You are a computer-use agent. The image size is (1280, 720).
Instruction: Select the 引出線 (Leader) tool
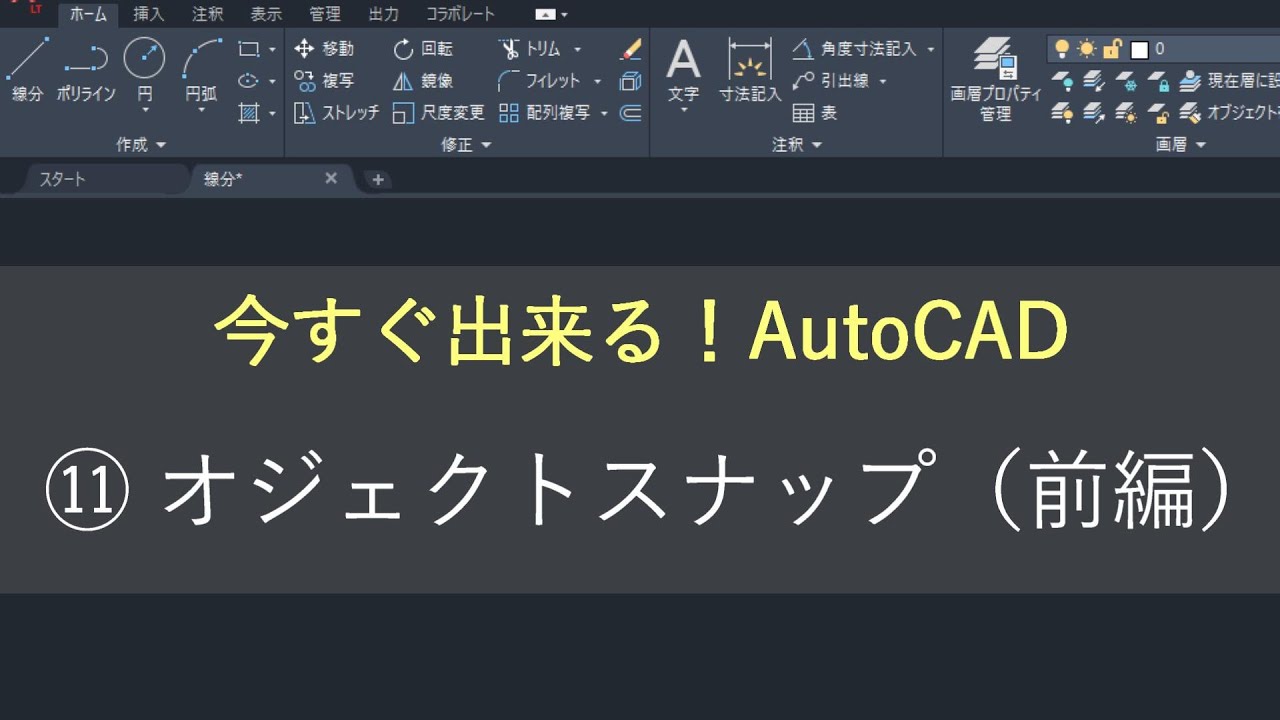[833, 81]
